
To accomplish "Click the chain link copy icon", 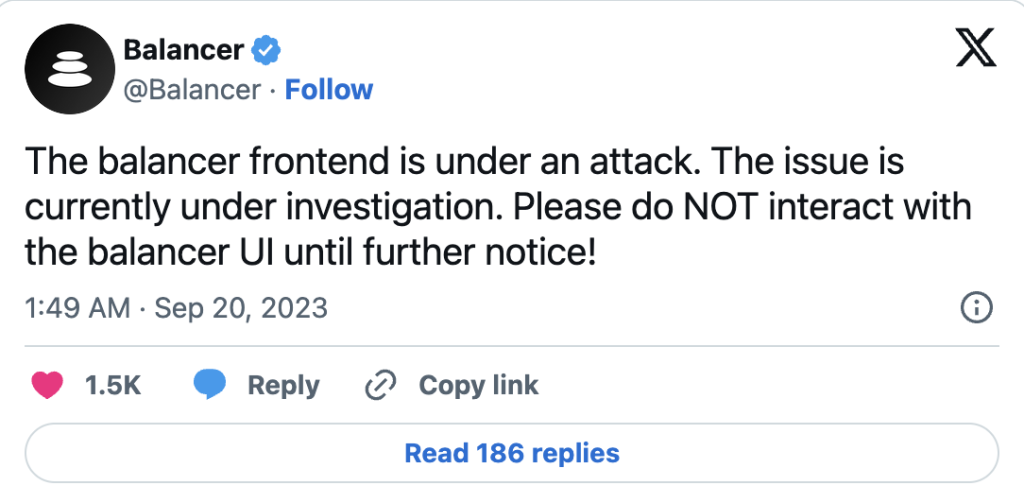I will tap(381, 385).
